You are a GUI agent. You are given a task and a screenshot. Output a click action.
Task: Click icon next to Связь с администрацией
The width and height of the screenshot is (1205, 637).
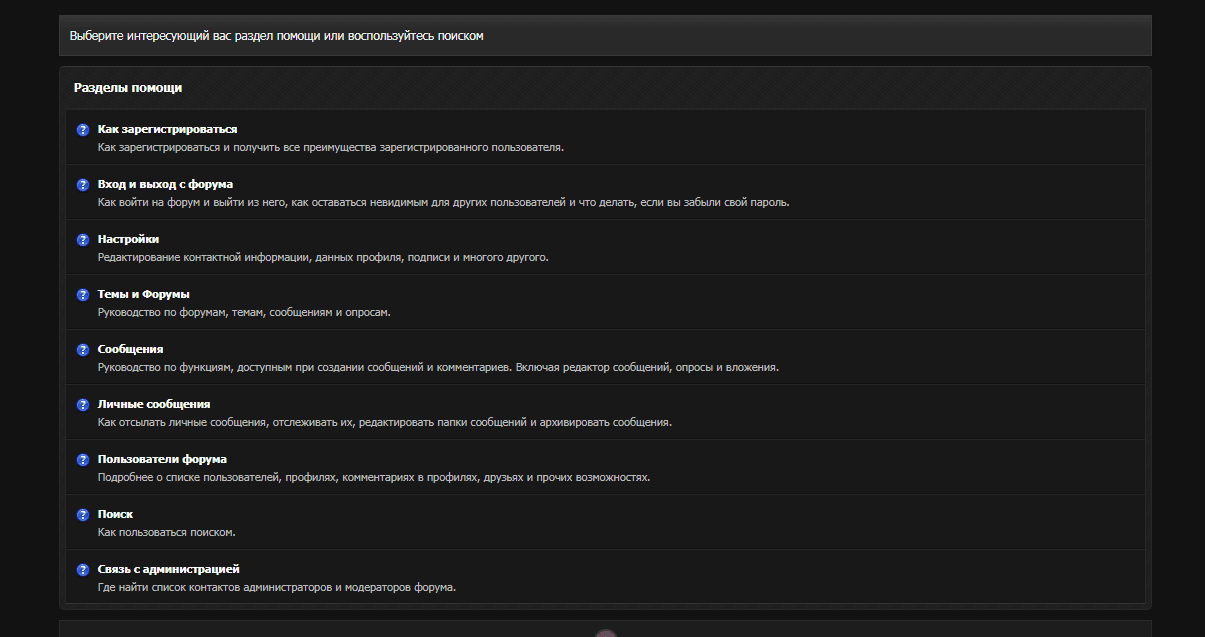tap(83, 570)
